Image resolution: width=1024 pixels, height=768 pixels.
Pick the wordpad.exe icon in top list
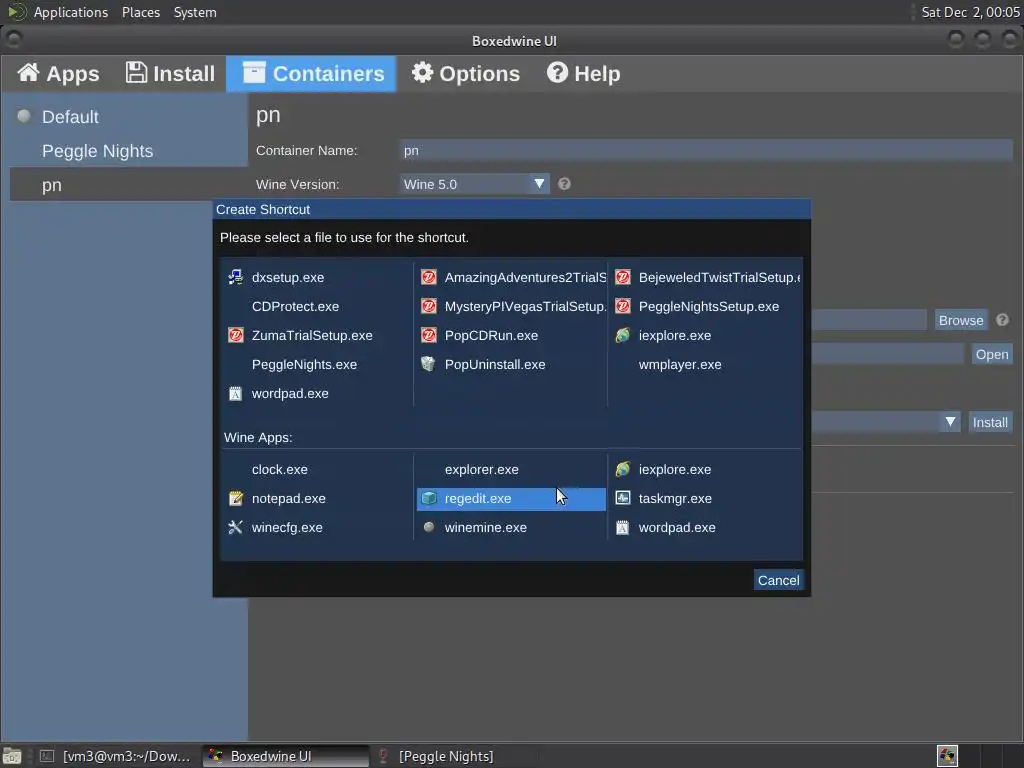(236, 394)
